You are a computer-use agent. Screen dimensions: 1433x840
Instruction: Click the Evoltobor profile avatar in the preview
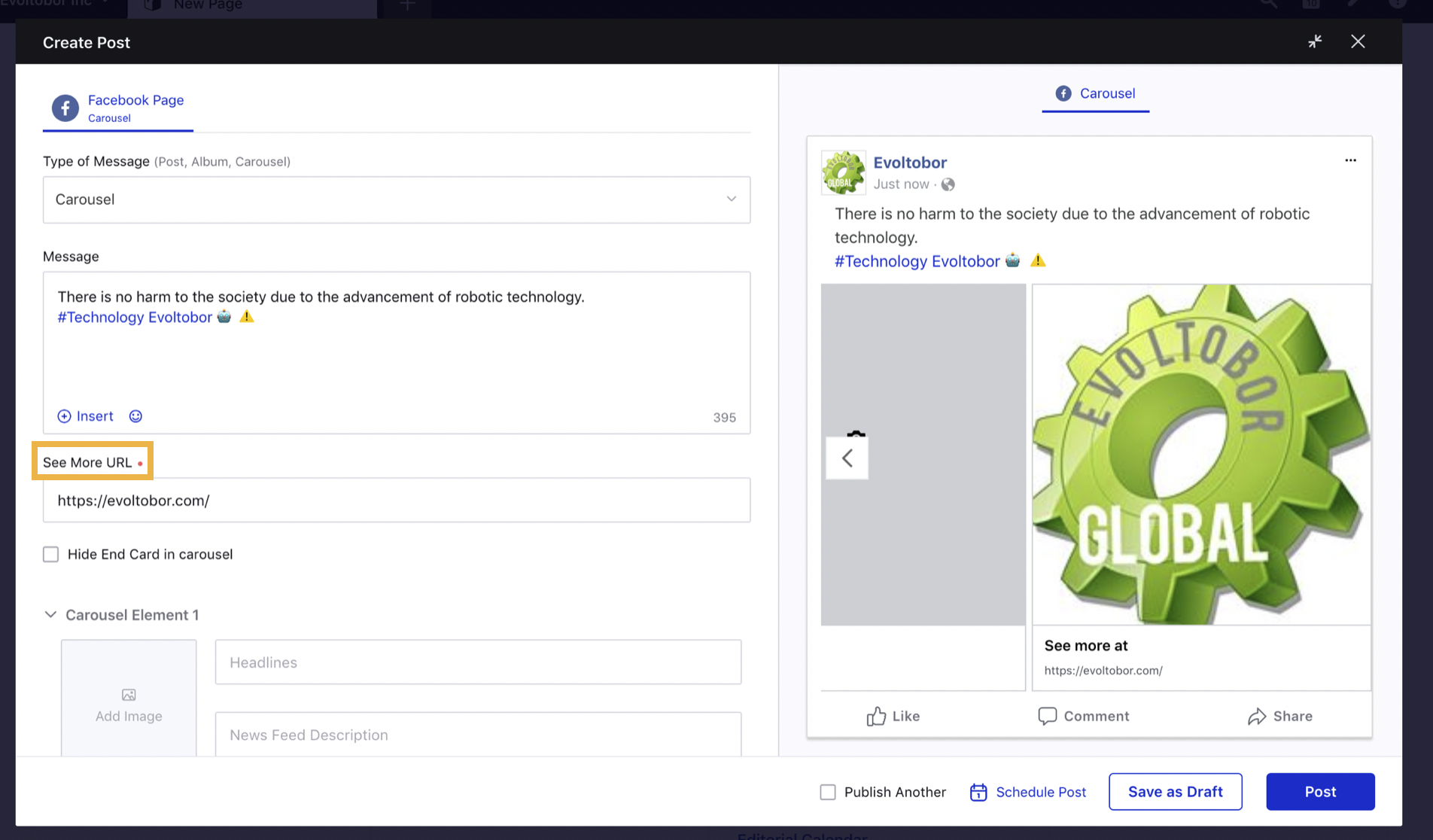click(x=843, y=172)
